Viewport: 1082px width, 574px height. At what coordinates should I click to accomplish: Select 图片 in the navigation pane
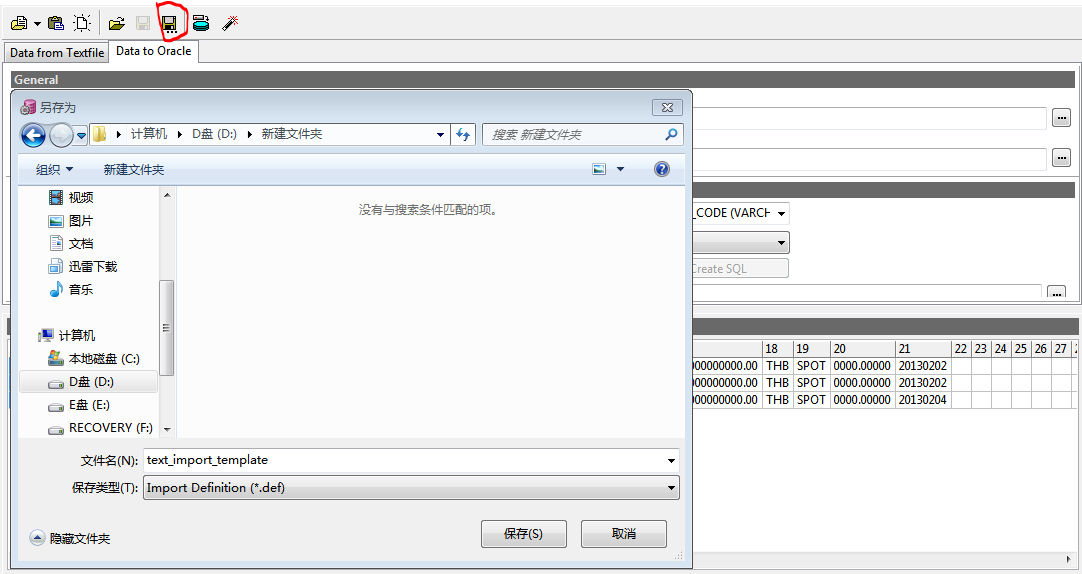pos(81,221)
